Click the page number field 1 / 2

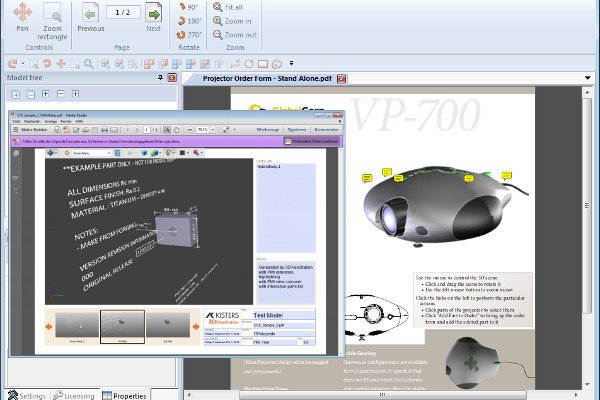click(x=123, y=12)
